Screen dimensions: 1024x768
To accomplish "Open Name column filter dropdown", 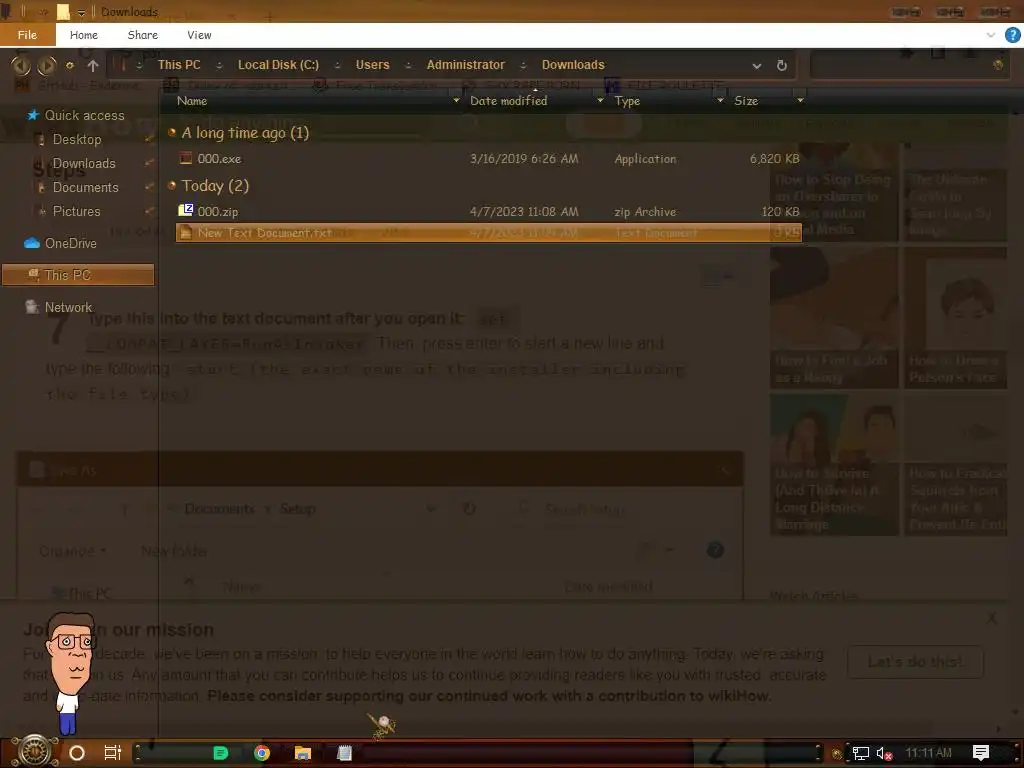I will [456, 101].
